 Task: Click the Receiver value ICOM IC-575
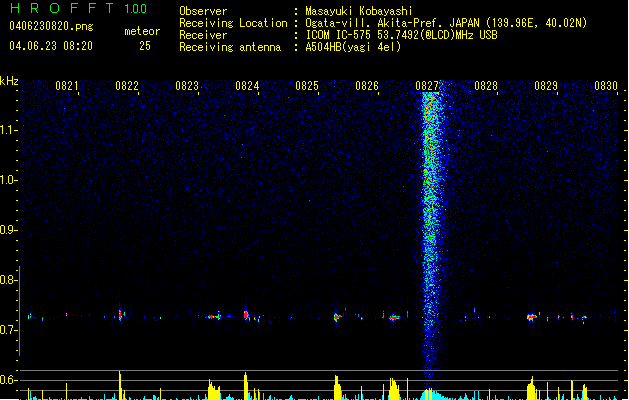pos(339,35)
